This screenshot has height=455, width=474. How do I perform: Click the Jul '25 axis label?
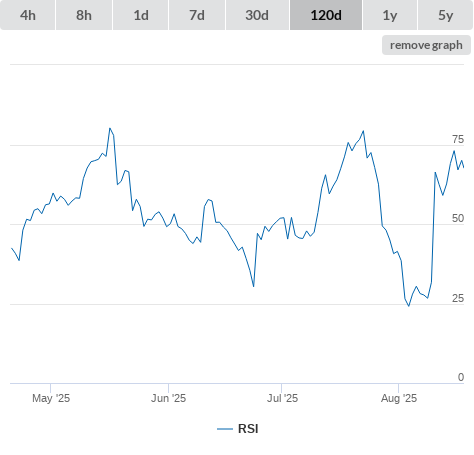point(282,398)
